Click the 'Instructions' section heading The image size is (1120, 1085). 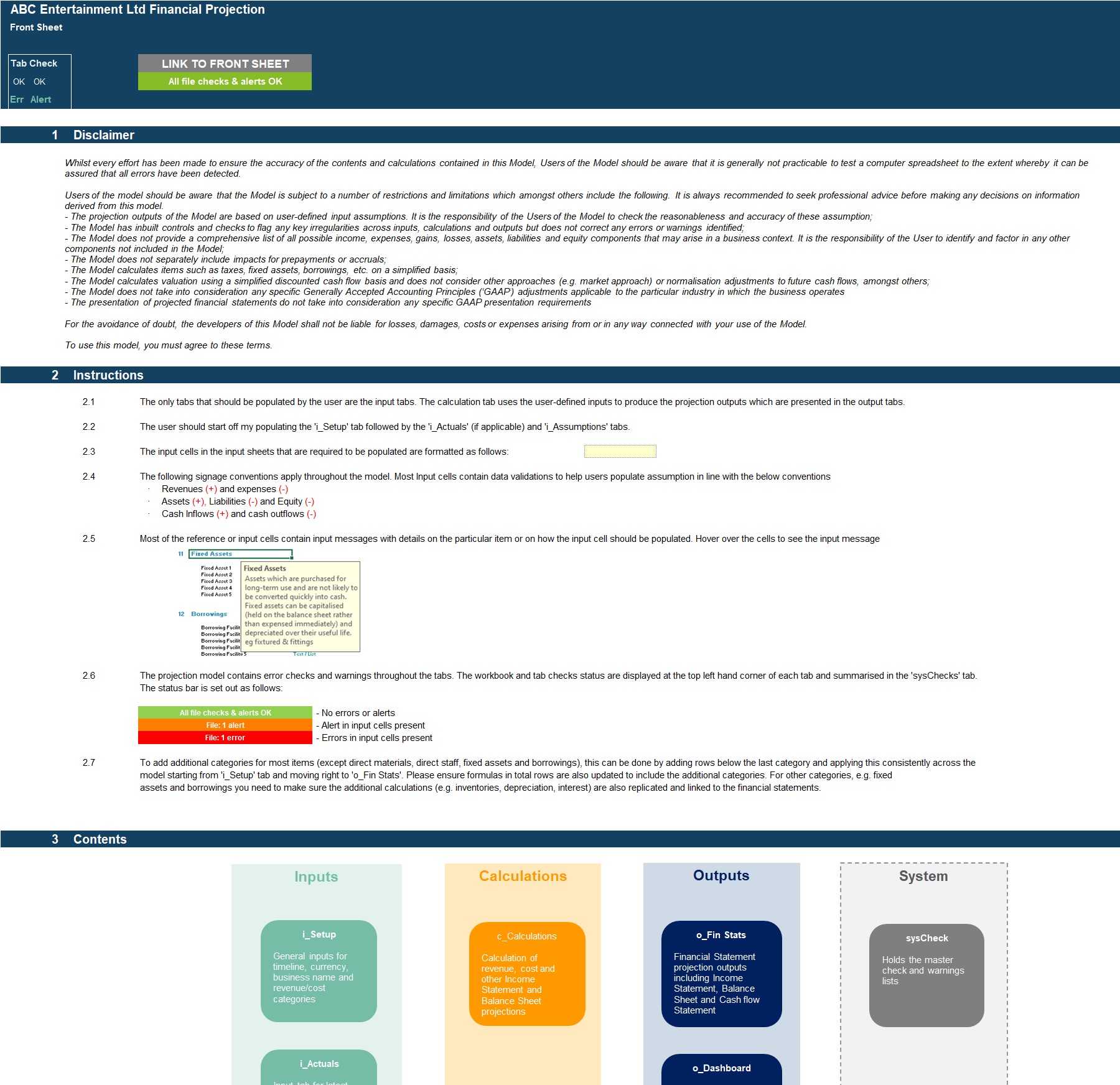pyautogui.click(x=108, y=375)
